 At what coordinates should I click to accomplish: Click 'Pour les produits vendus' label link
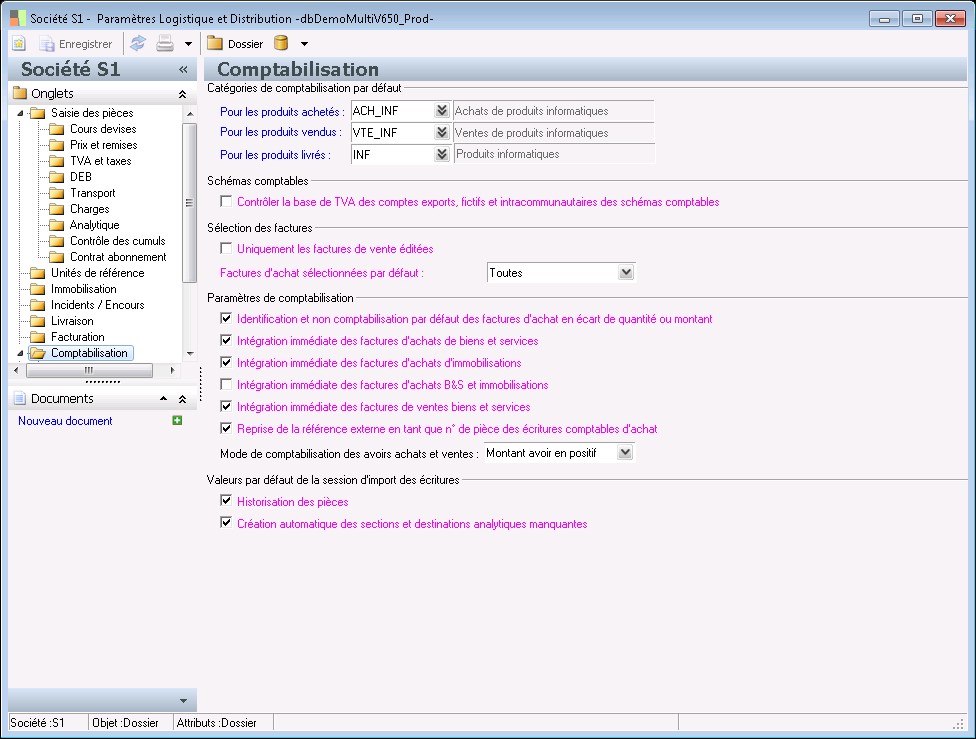click(x=281, y=133)
